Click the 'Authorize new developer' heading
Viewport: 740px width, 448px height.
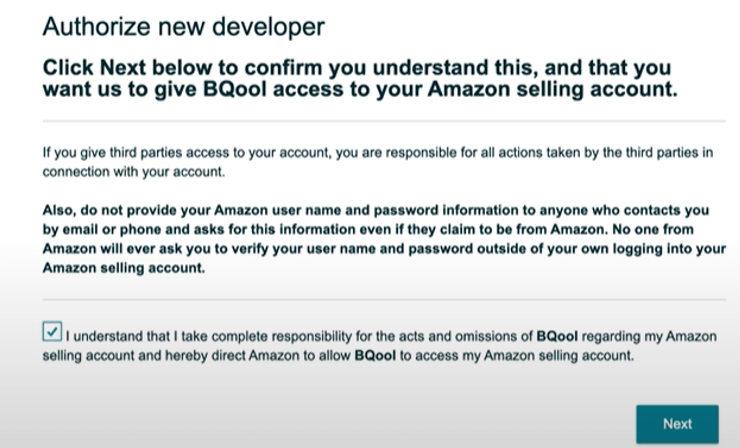184,26
